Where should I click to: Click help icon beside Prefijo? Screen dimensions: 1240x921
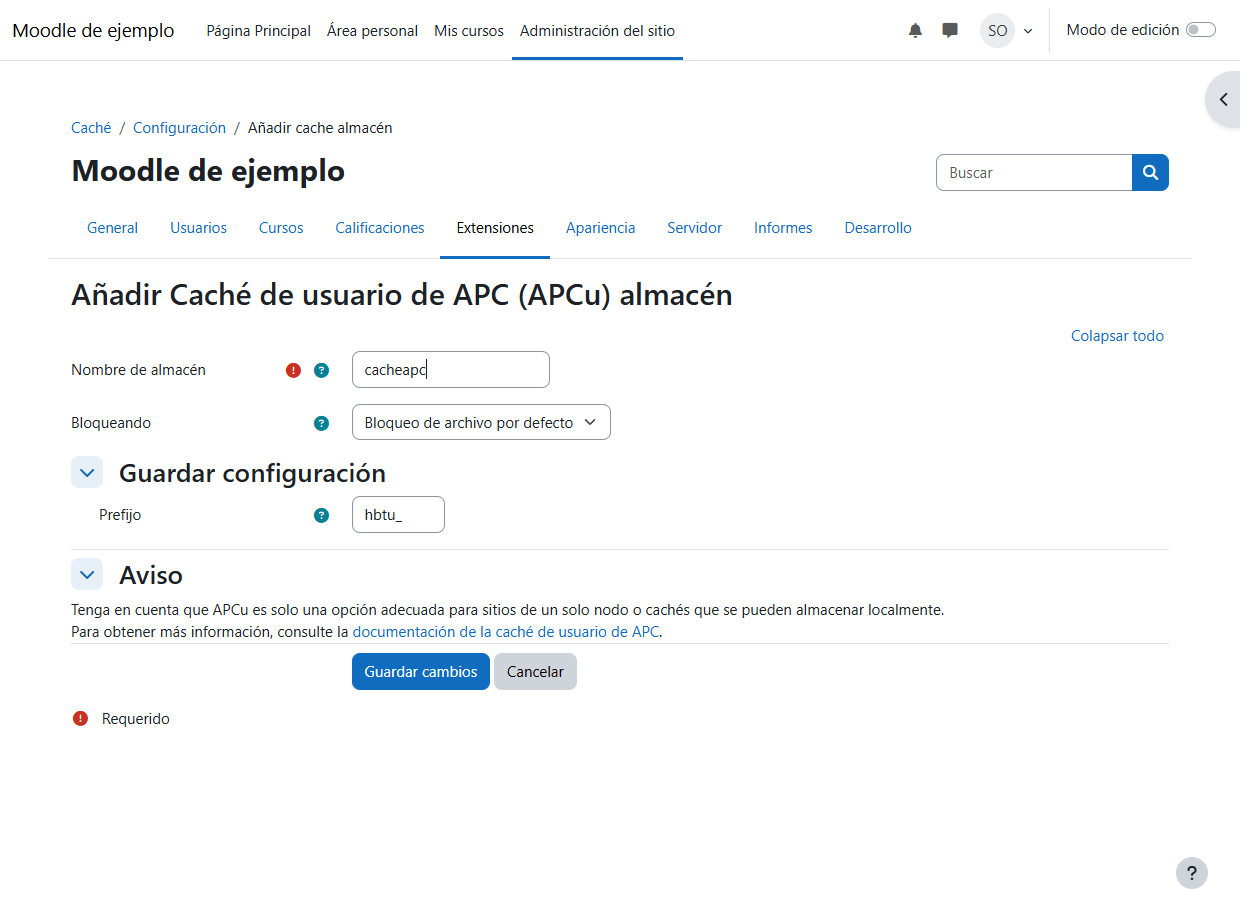click(x=321, y=516)
